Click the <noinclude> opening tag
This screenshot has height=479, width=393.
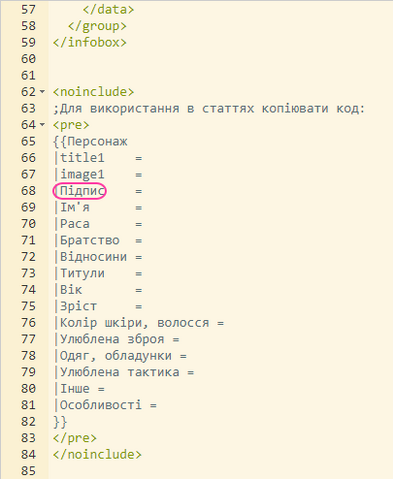[94, 92]
